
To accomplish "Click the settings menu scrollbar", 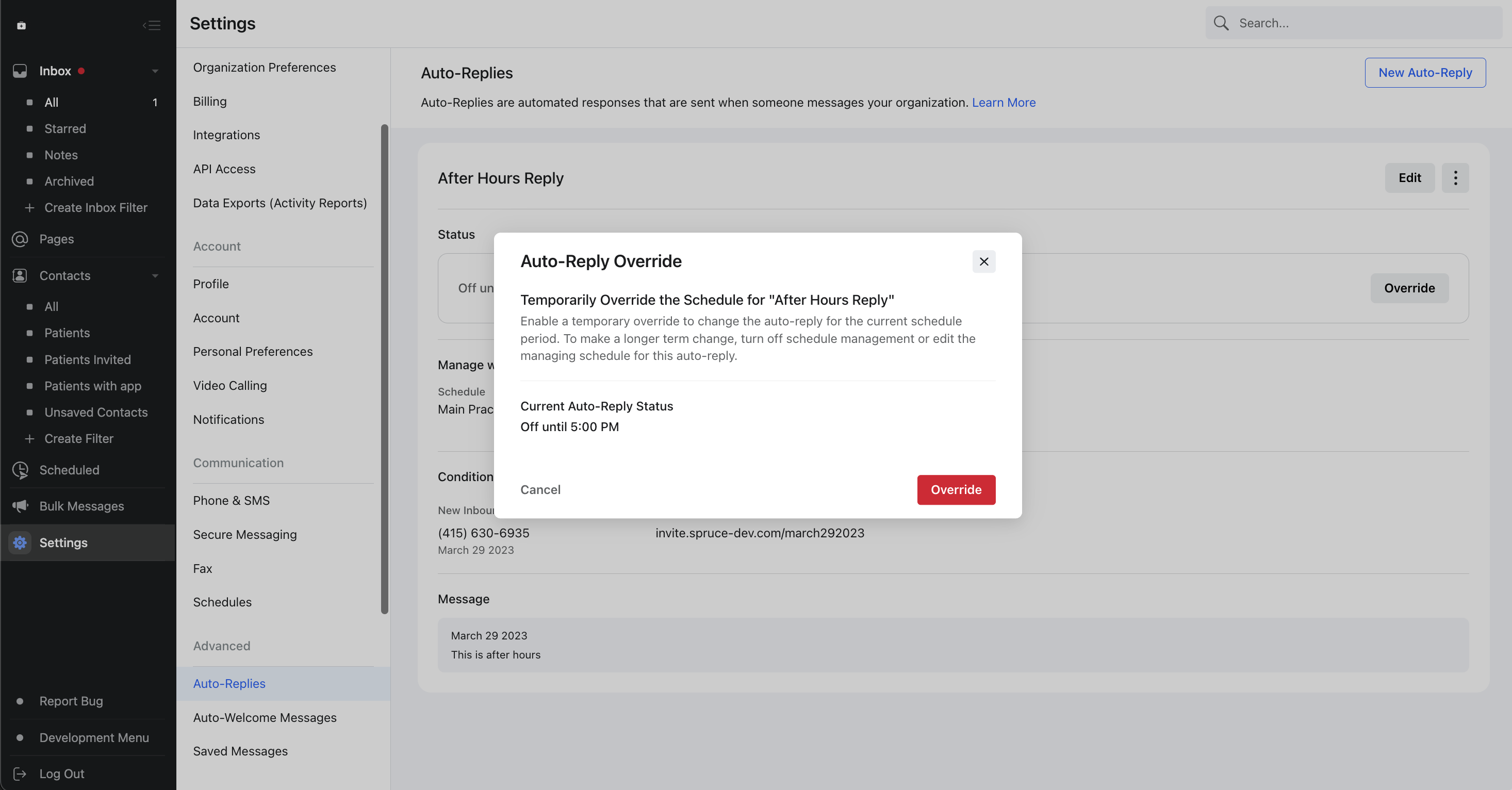I will point(385,369).
